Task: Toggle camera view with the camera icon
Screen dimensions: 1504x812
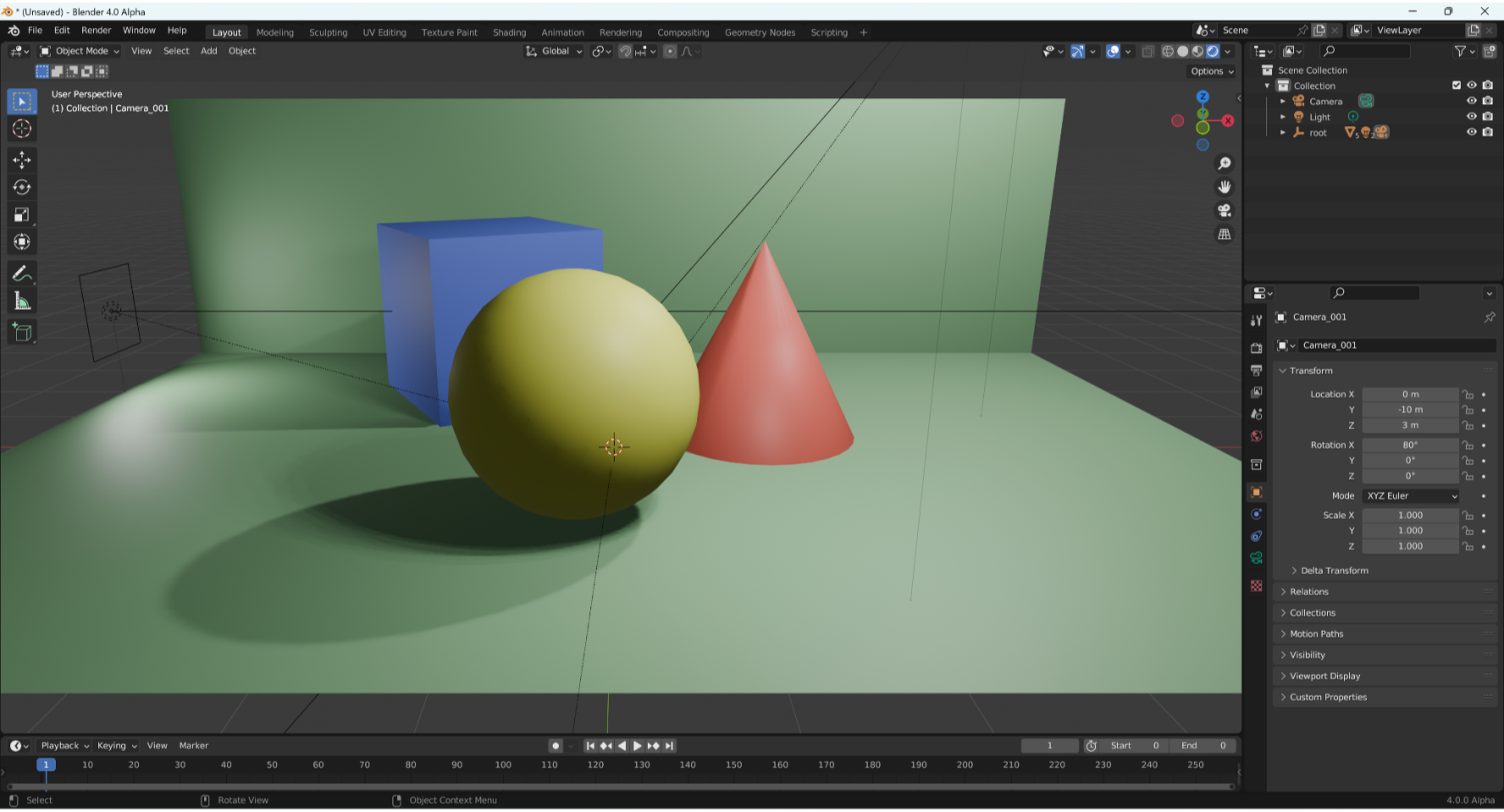Action: [1225, 210]
